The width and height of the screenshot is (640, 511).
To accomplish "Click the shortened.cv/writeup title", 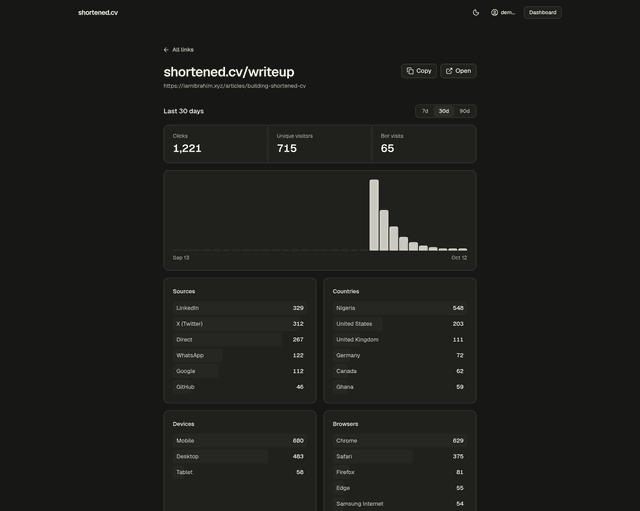I will (229, 72).
